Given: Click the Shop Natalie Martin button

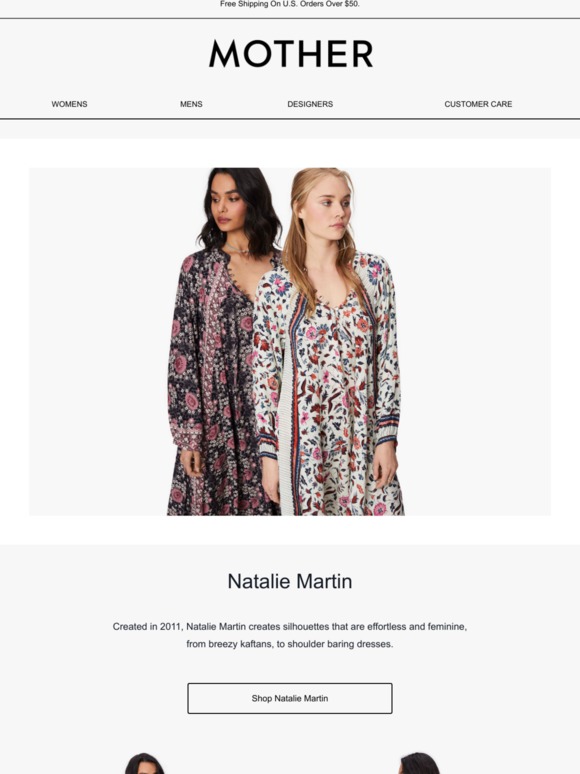Looking at the screenshot, I should click(290, 698).
